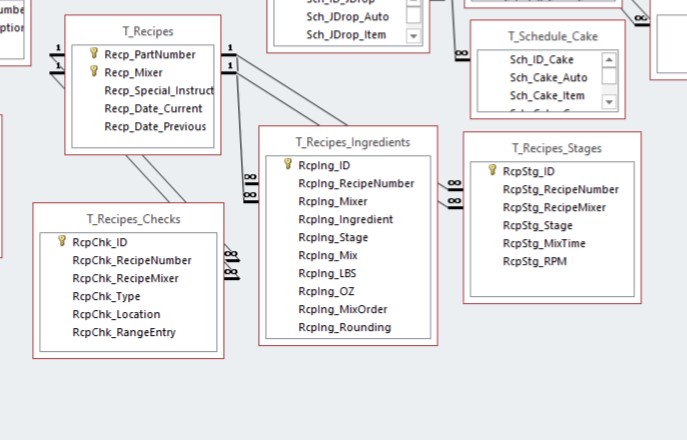Select the Sch_JDrop_Auto field
The height and width of the screenshot is (440, 687).
tap(347, 17)
